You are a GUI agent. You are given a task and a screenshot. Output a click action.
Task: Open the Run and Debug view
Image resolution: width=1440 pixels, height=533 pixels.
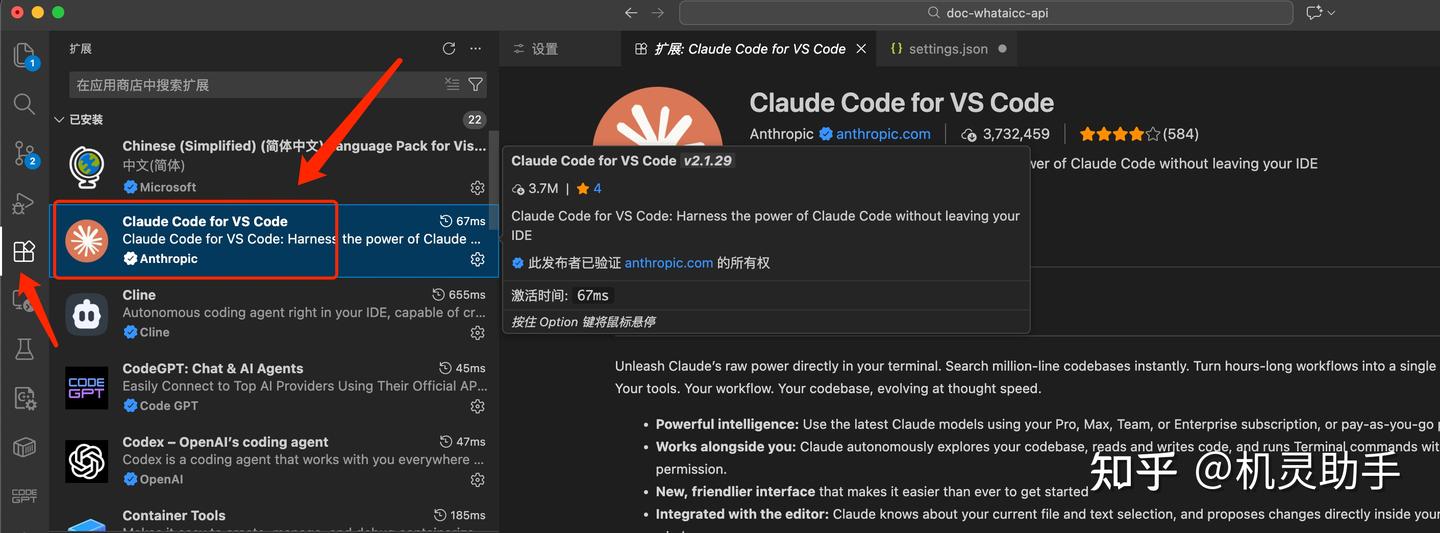pos(23,203)
